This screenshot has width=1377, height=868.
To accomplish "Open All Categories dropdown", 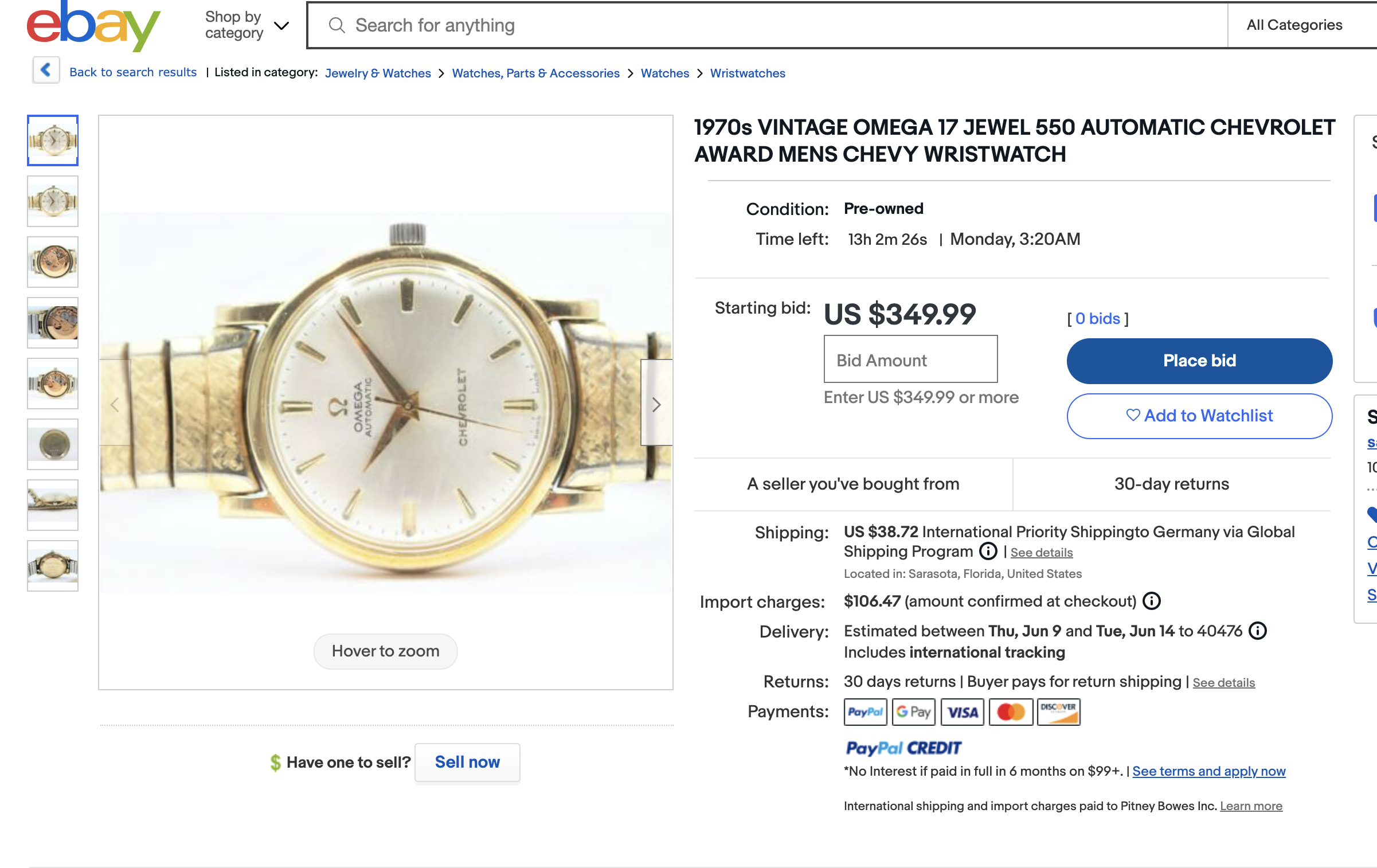I will [x=1294, y=25].
